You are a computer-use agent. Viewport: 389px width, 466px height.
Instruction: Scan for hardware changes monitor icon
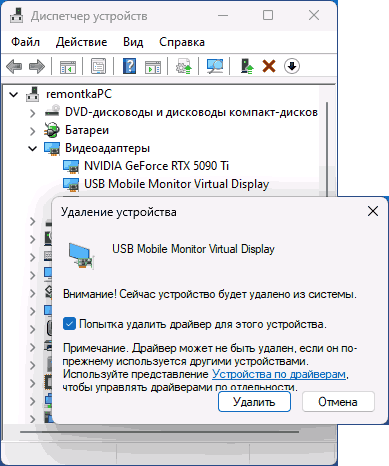pyautogui.click(x=215, y=66)
